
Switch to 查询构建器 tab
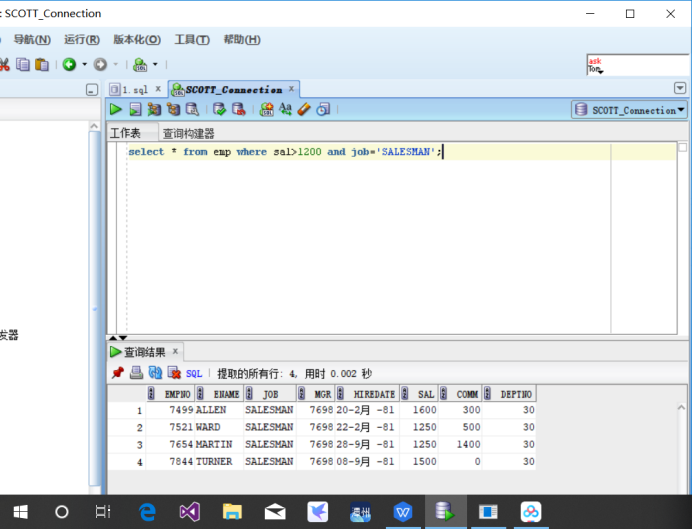(x=189, y=133)
